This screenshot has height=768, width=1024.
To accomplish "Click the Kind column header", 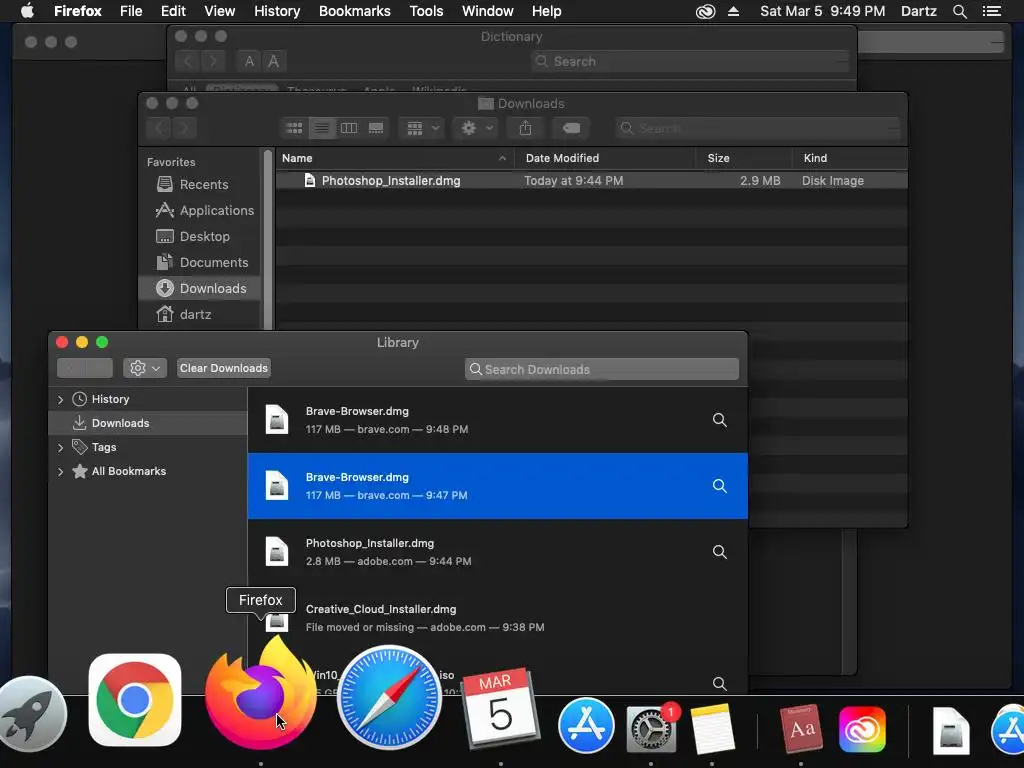I will (850, 158).
